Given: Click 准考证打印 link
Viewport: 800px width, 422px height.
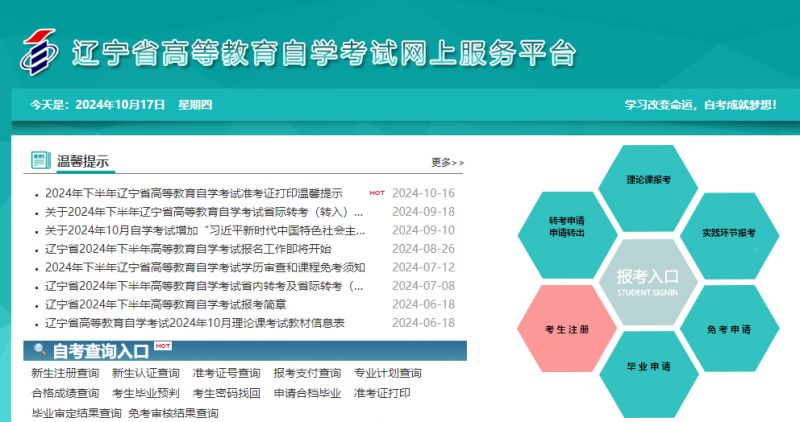Looking at the screenshot, I should [x=382, y=393].
